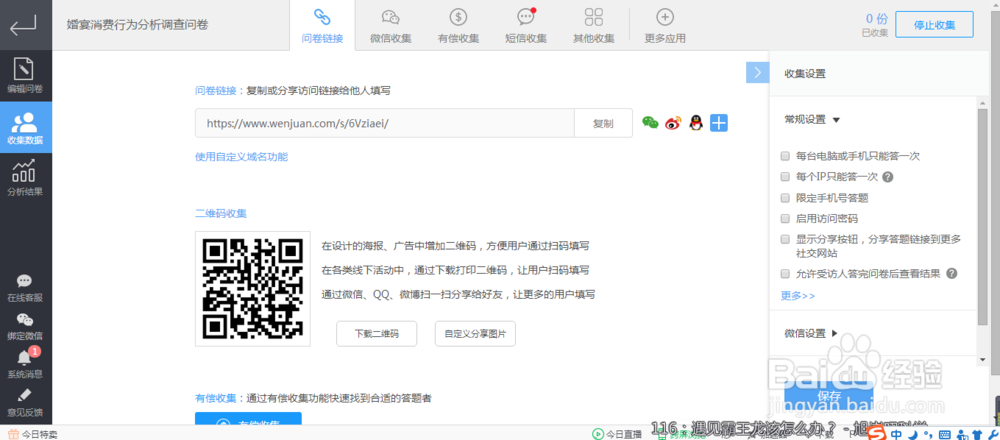Click the 停止收集 button
Viewport: 1000px width, 440px height.
pyautogui.click(x=934, y=25)
